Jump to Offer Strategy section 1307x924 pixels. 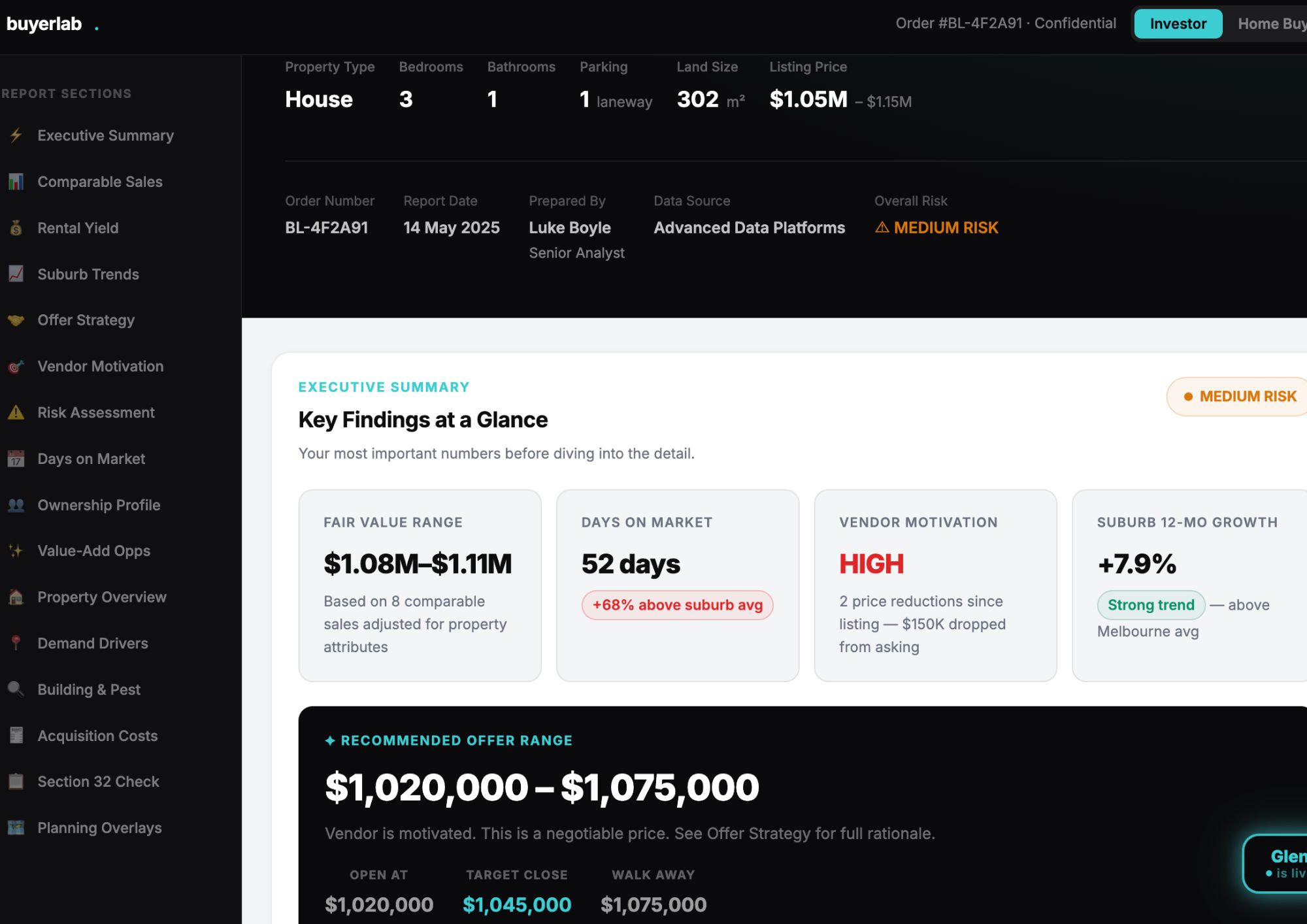[86, 320]
